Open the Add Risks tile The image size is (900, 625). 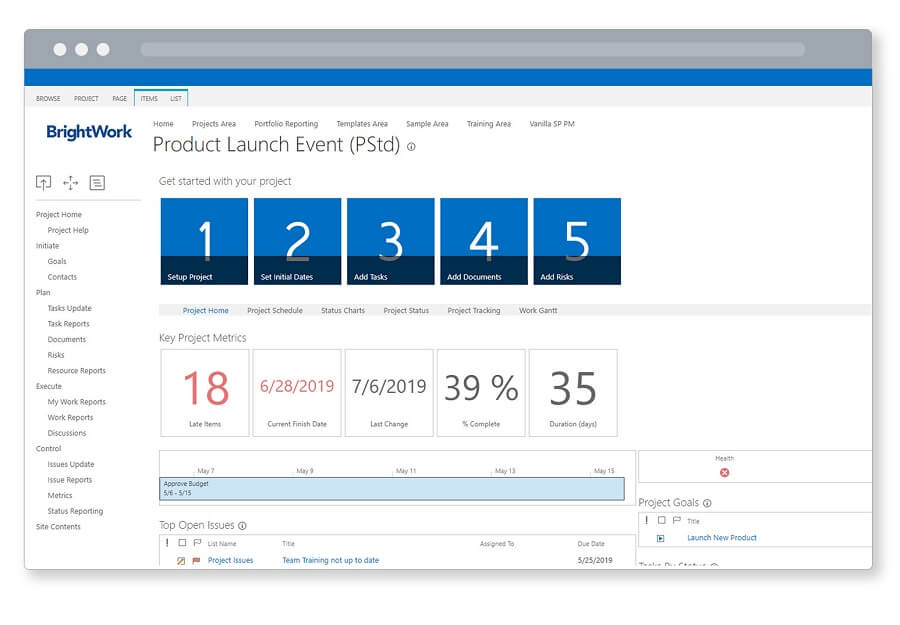point(577,241)
